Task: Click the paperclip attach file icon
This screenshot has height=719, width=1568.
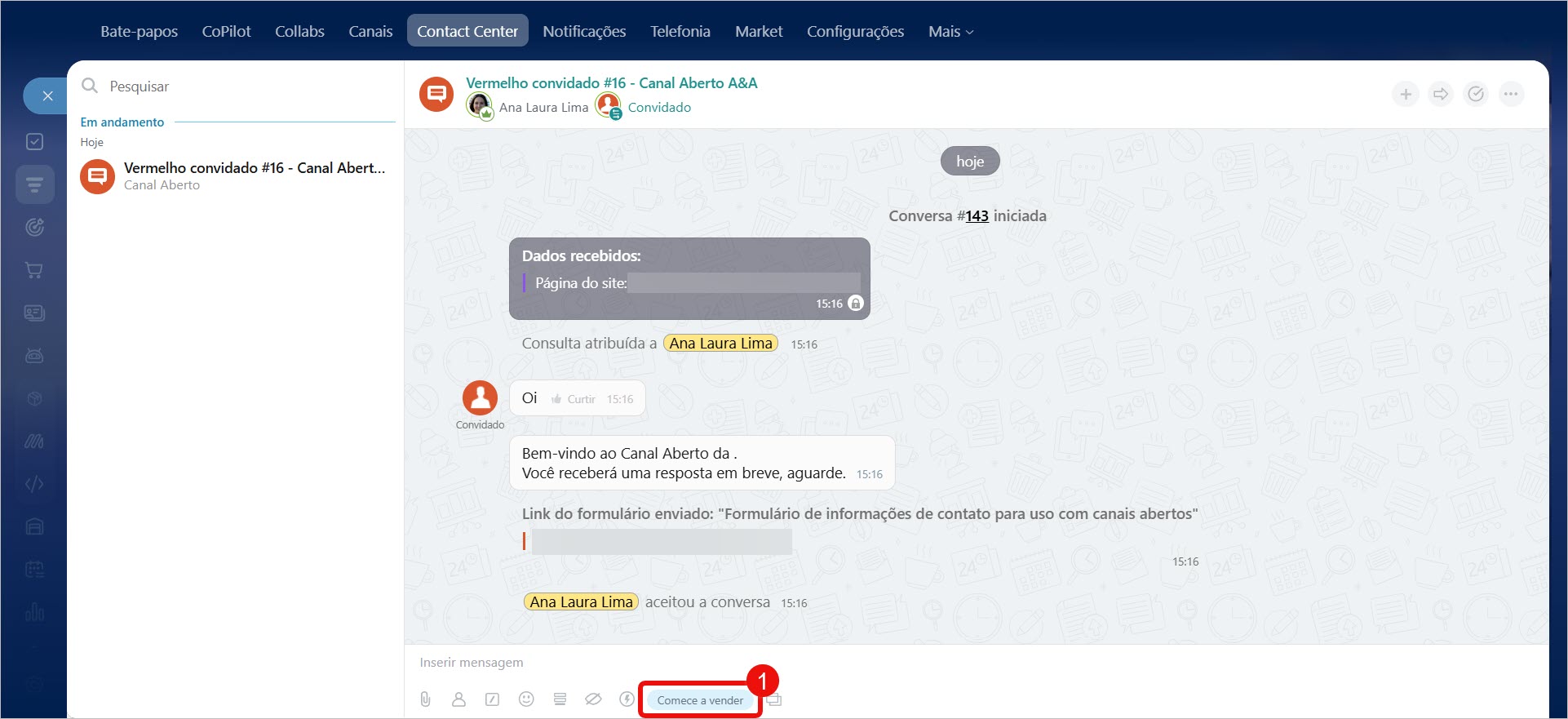Action: tap(425, 699)
